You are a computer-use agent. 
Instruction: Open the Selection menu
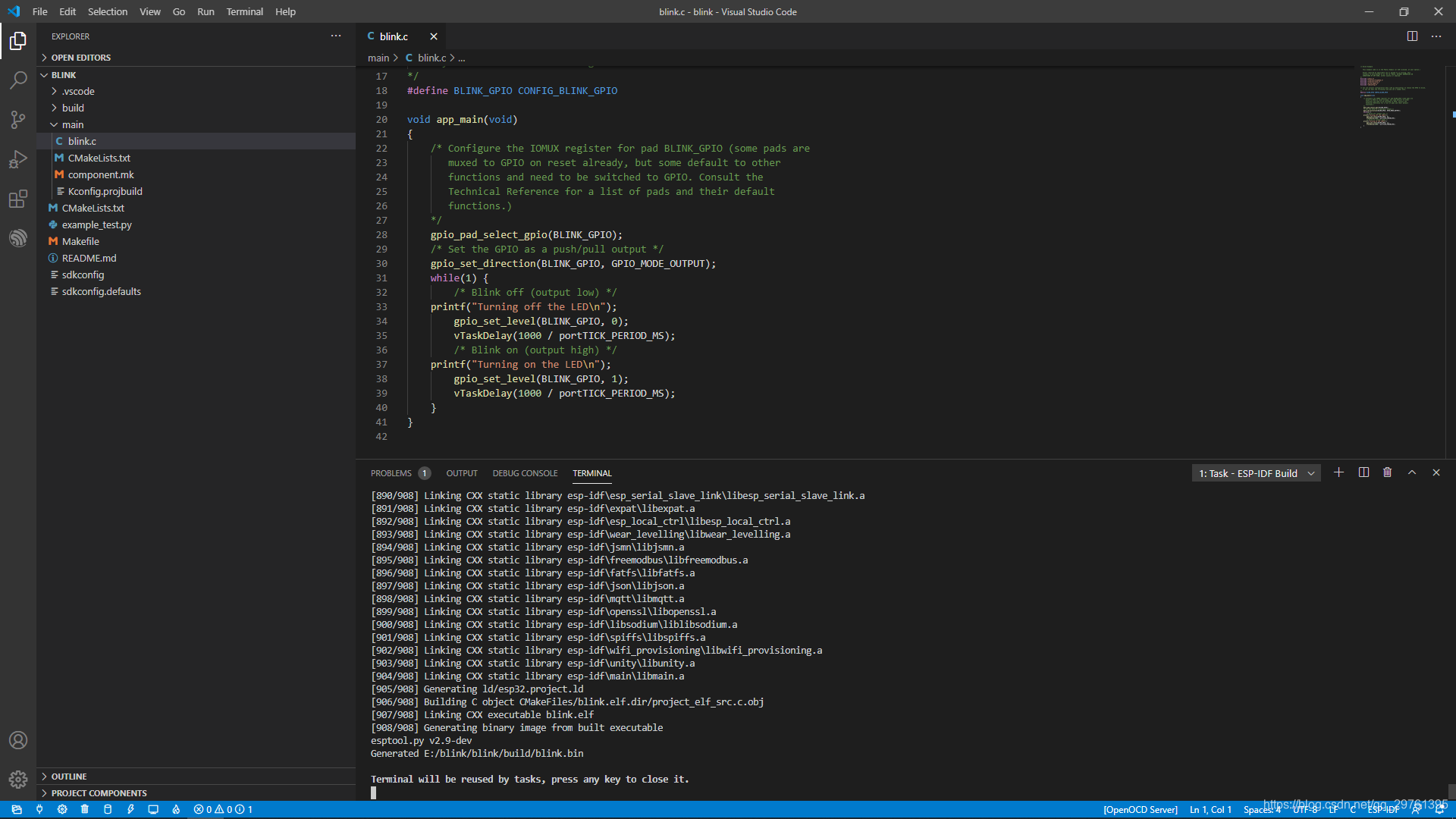coord(108,11)
